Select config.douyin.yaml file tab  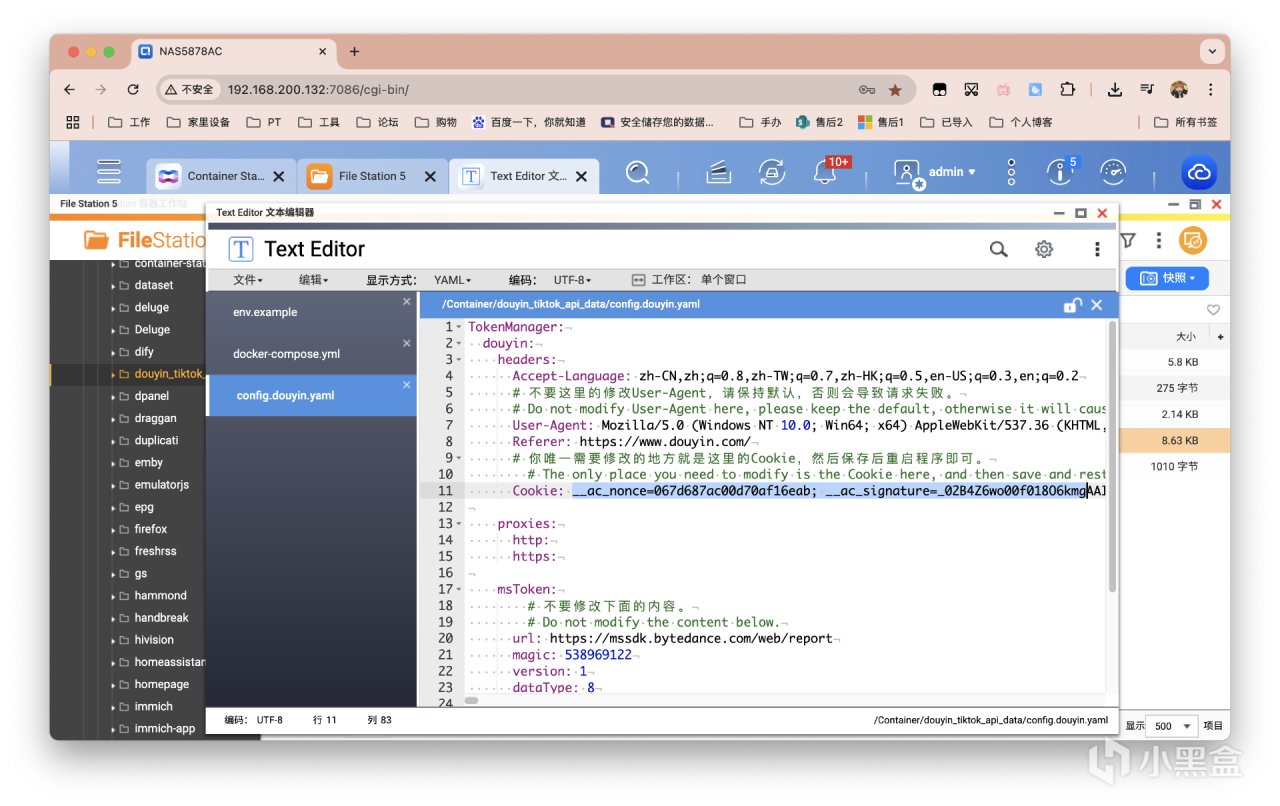click(x=310, y=395)
